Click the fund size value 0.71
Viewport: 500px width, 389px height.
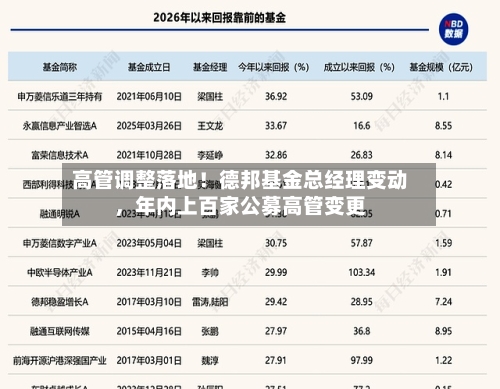point(443,214)
